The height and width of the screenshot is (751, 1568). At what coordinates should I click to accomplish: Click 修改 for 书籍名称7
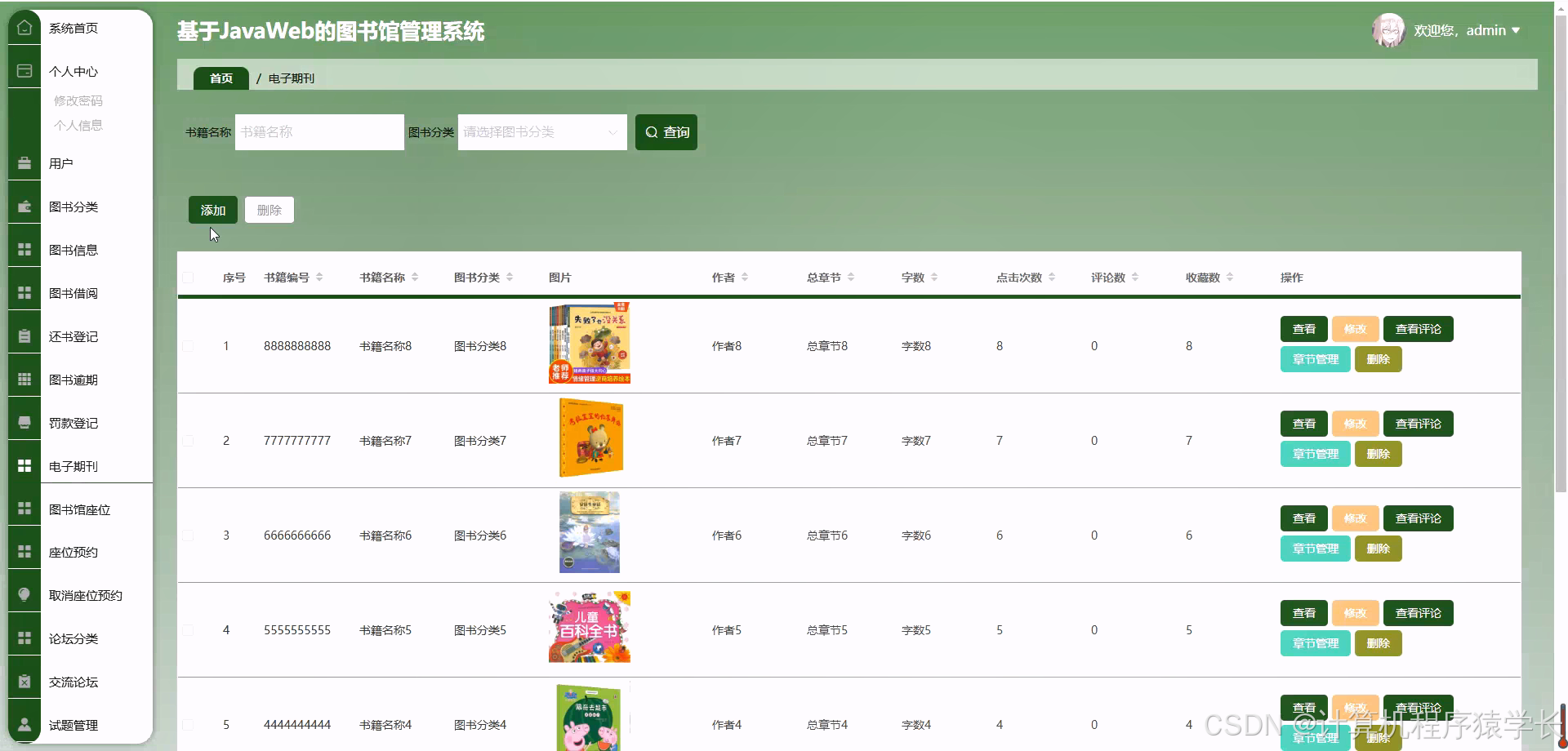[1356, 424]
